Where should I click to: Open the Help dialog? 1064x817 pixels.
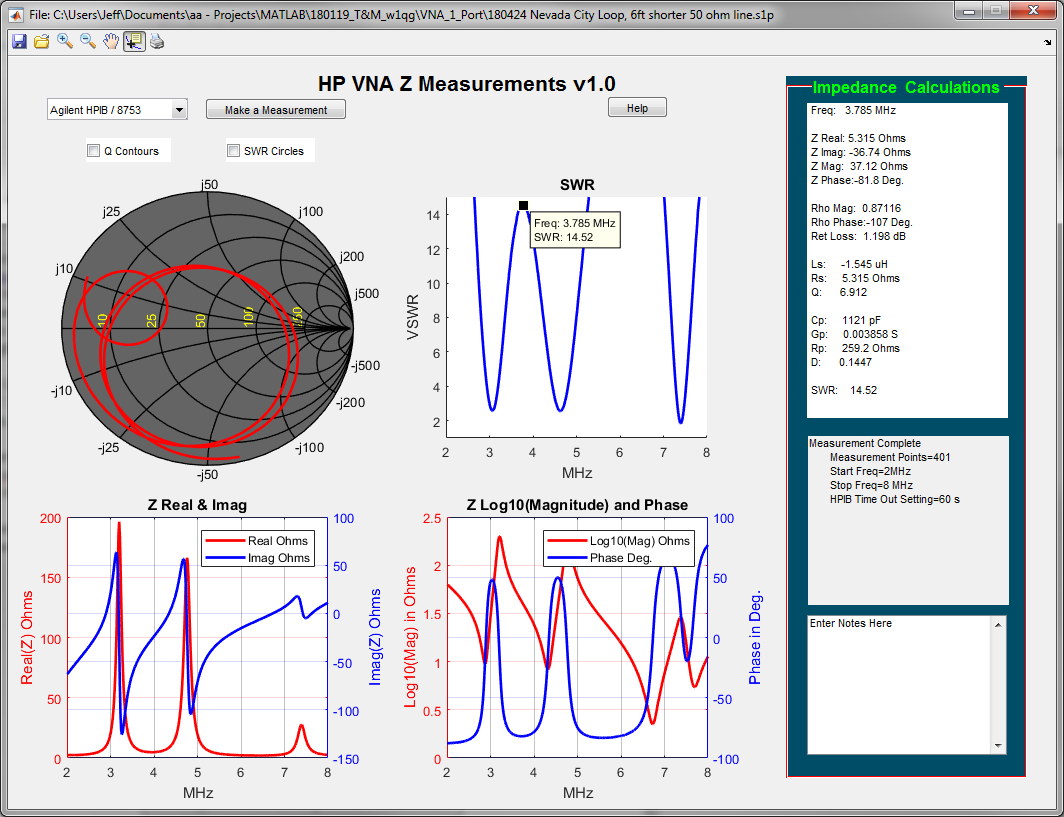coord(636,107)
